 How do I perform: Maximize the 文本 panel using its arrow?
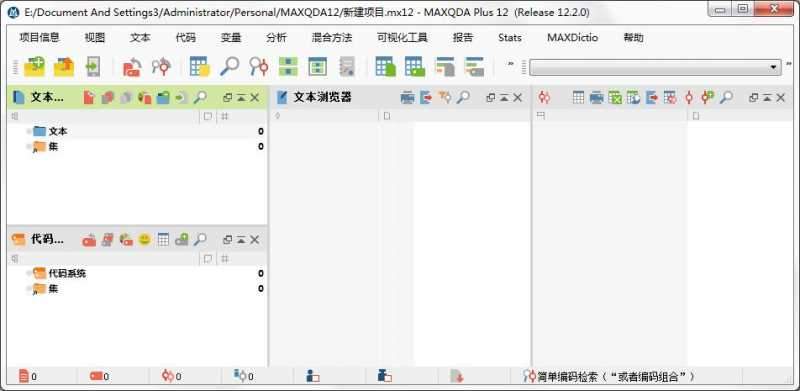[241, 97]
